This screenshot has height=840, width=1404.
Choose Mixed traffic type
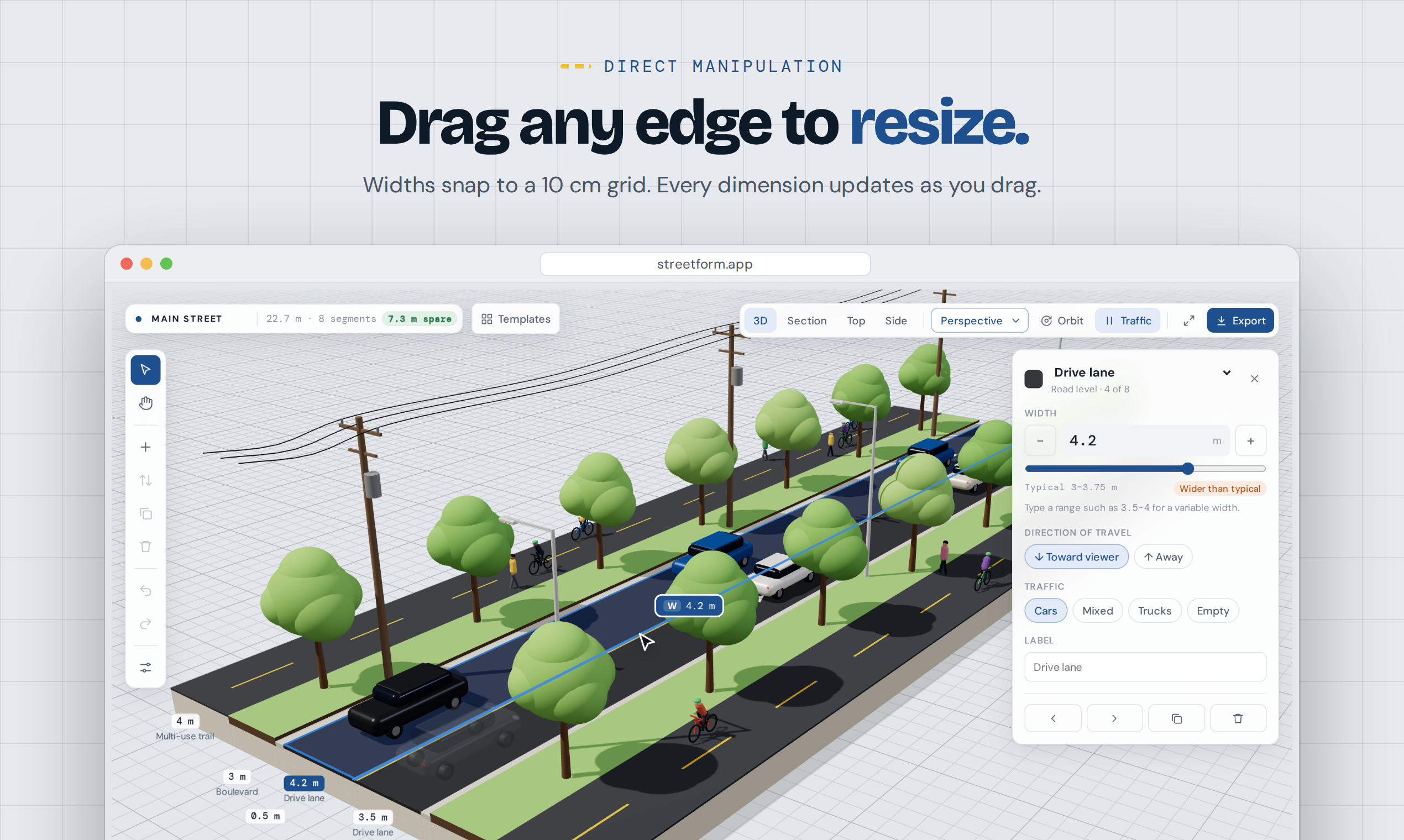pos(1097,610)
